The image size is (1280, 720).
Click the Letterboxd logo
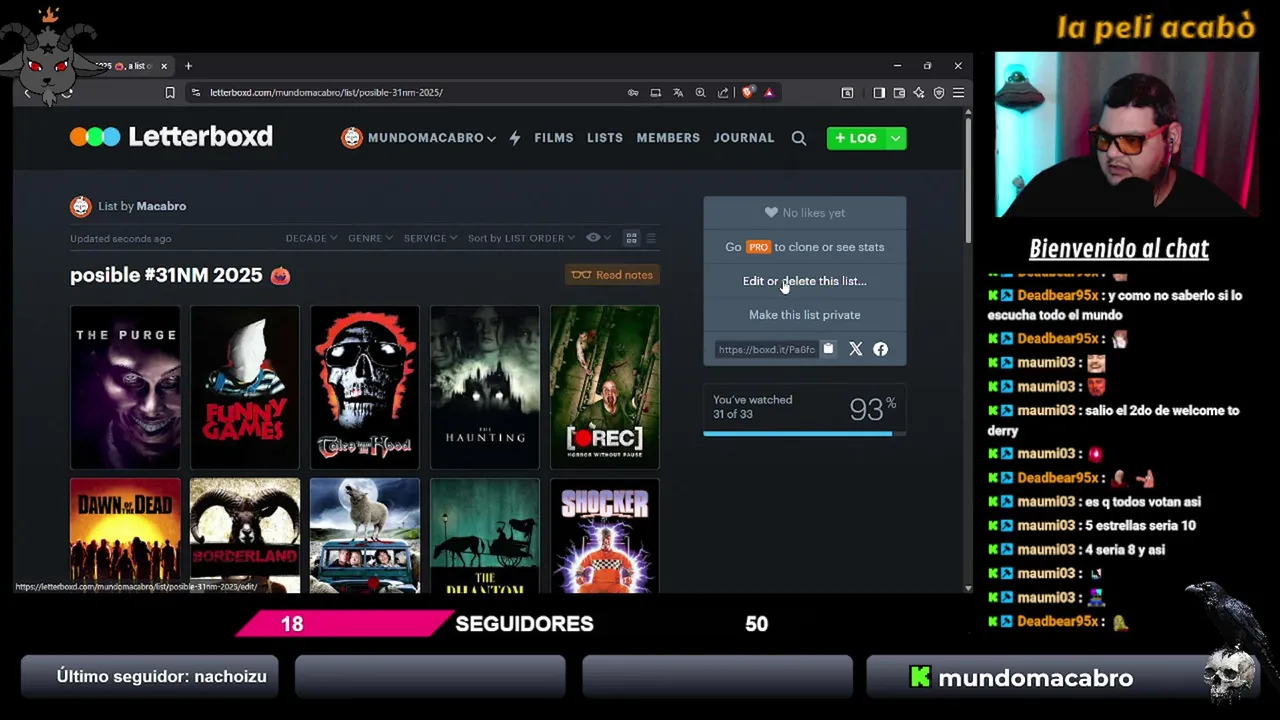tap(171, 137)
